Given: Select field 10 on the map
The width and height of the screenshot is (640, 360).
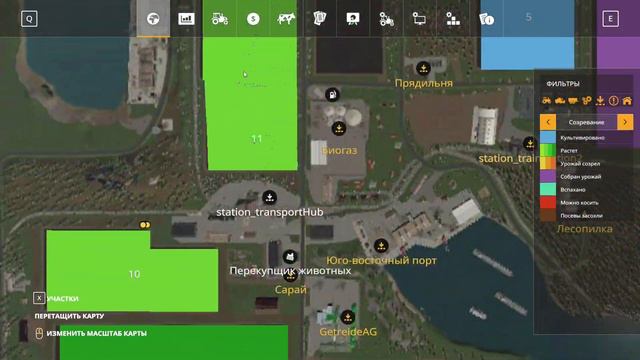Looking at the screenshot, I should (x=132, y=271).
